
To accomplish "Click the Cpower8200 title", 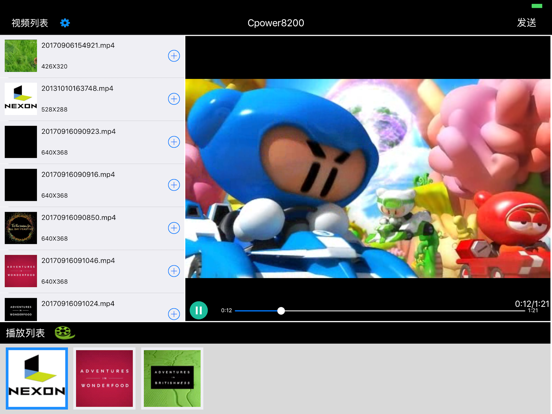I will point(276,23).
